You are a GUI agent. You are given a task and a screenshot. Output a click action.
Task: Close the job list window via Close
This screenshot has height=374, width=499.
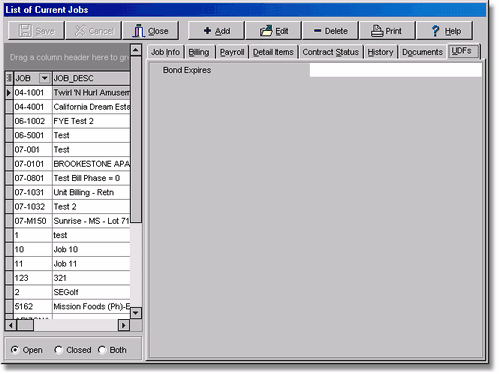(x=151, y=31)
